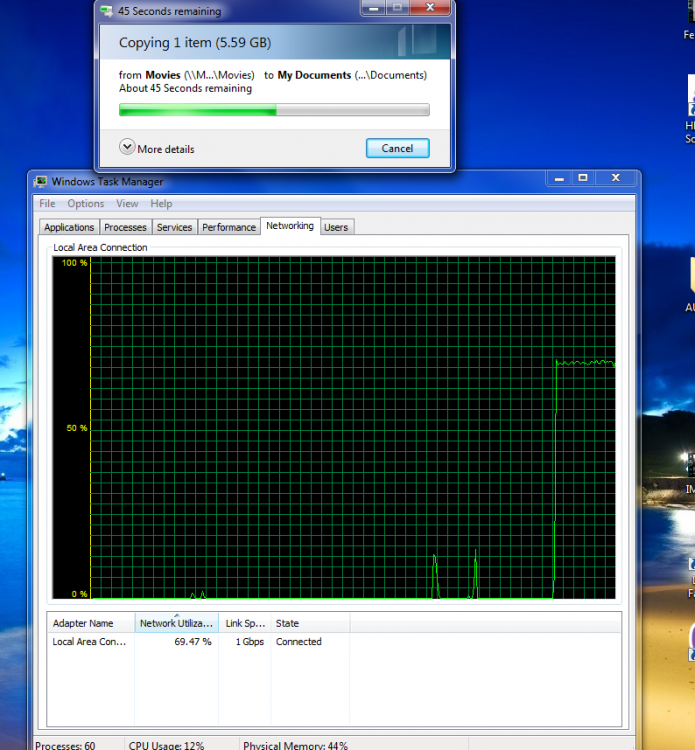
Task: Maximize the Windows Task Manager window
Action: (x=583, y=178)
